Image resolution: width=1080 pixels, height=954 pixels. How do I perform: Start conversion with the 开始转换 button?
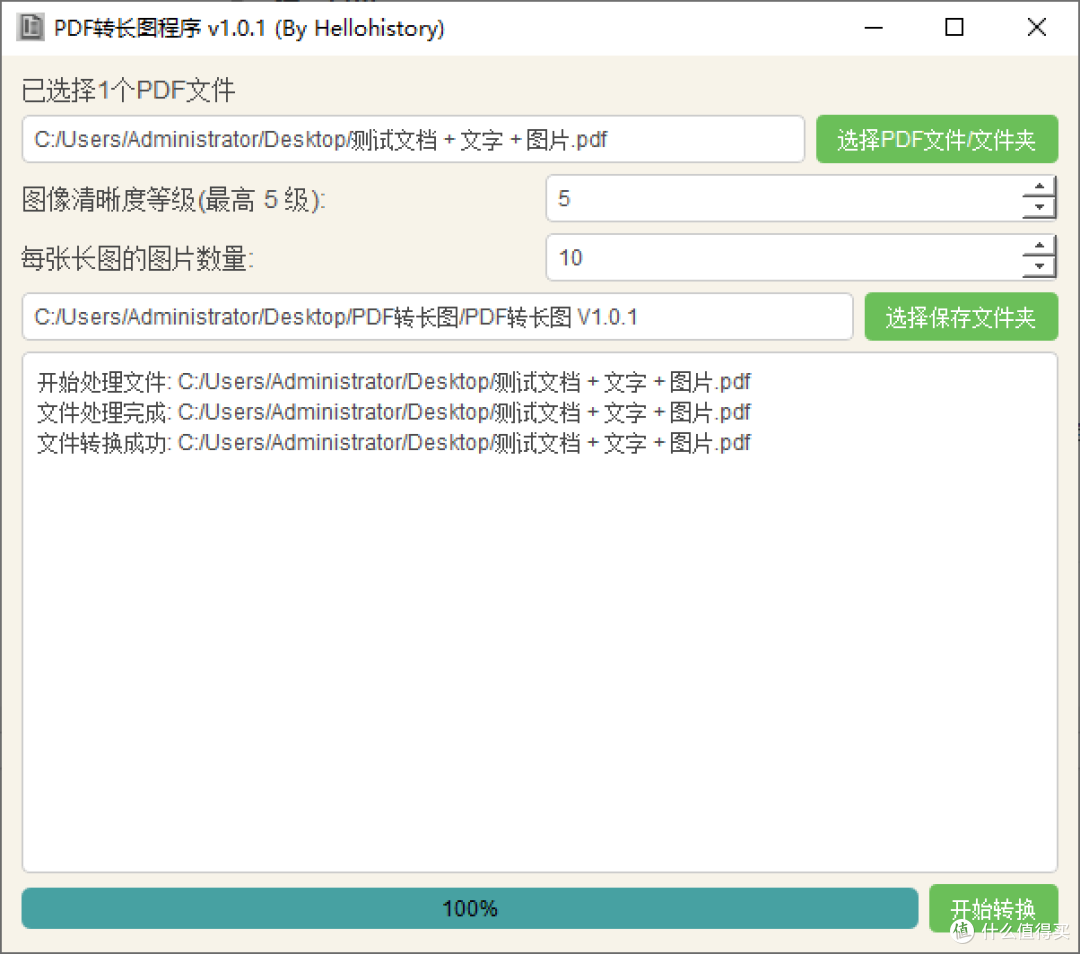[993, 909]
